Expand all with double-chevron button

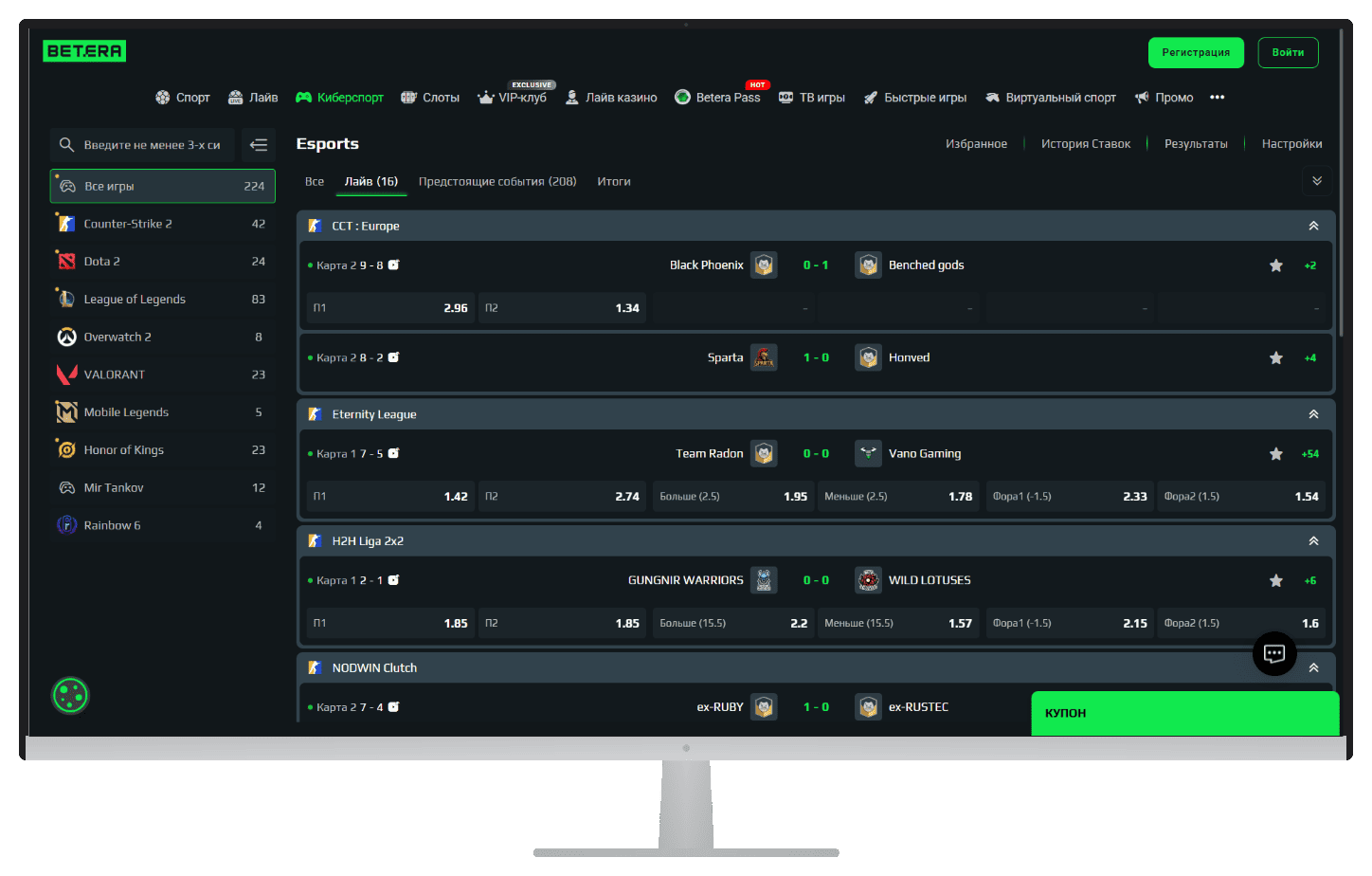tap(1317, 181)
